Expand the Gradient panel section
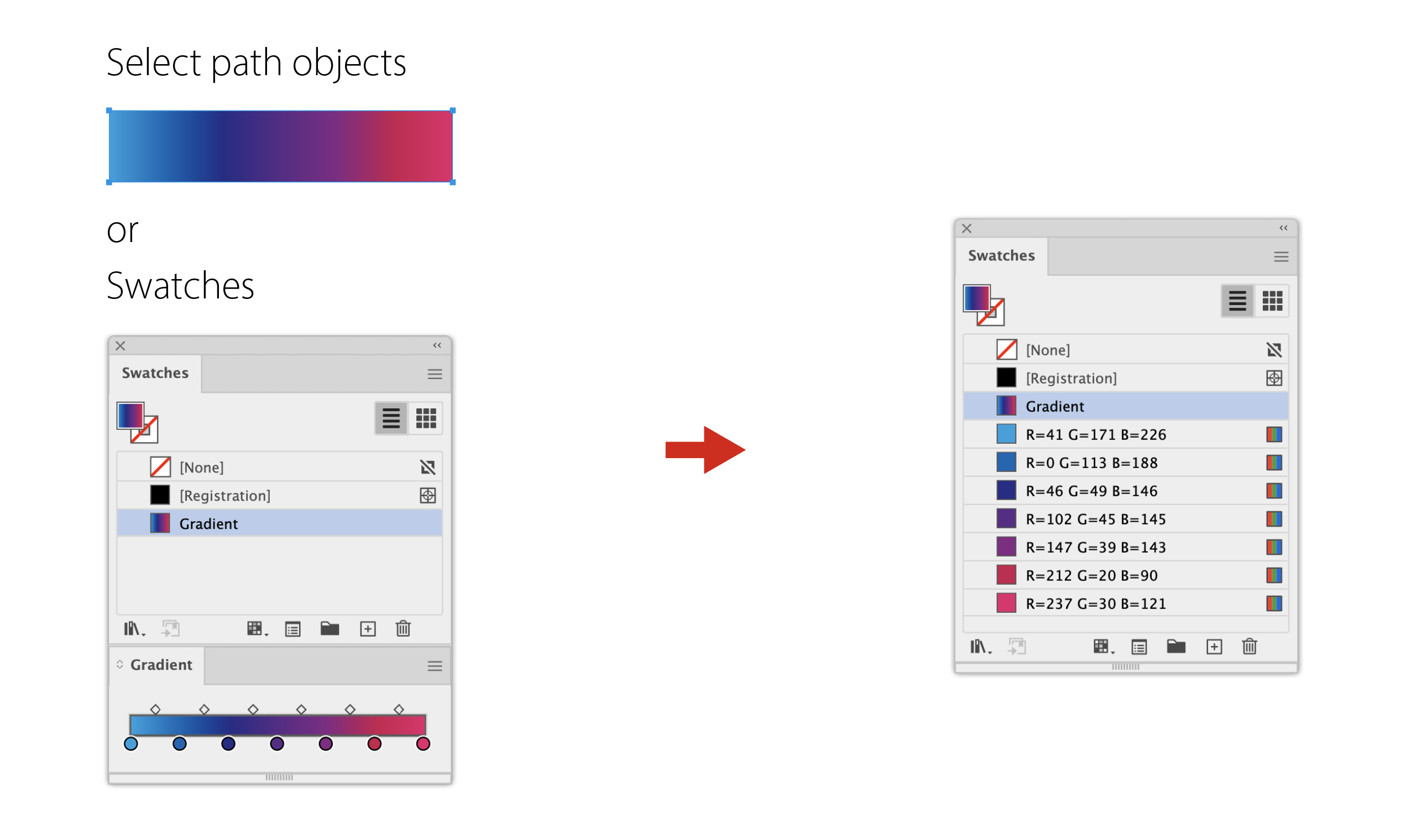Screen dimensions: 1411x840 point(120,665)
